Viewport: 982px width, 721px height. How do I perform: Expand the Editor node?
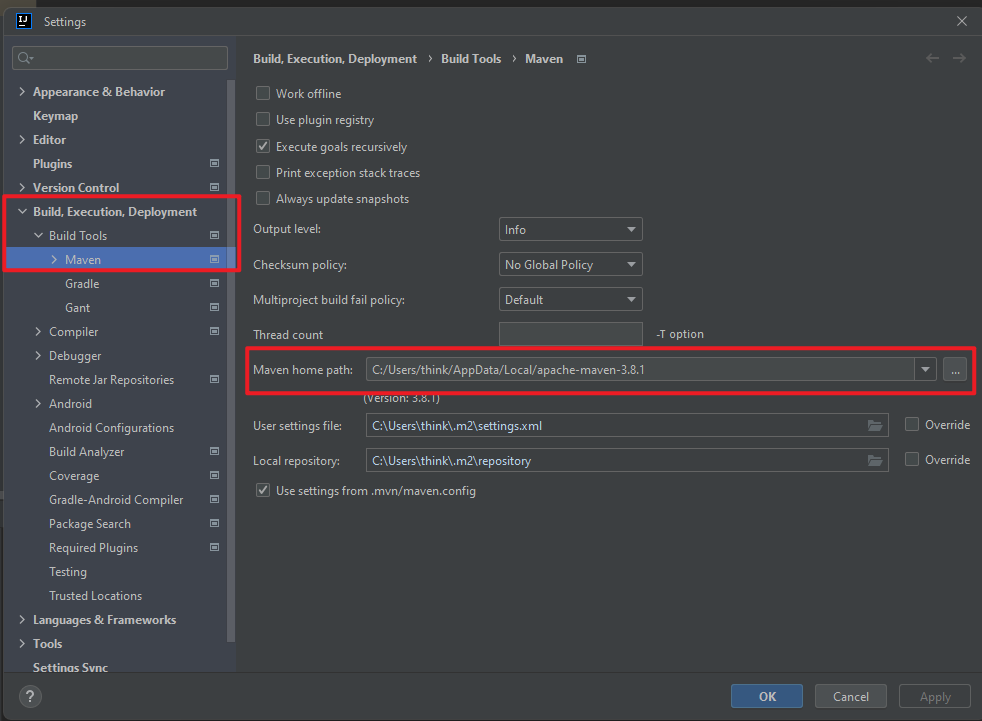[23, 140]
